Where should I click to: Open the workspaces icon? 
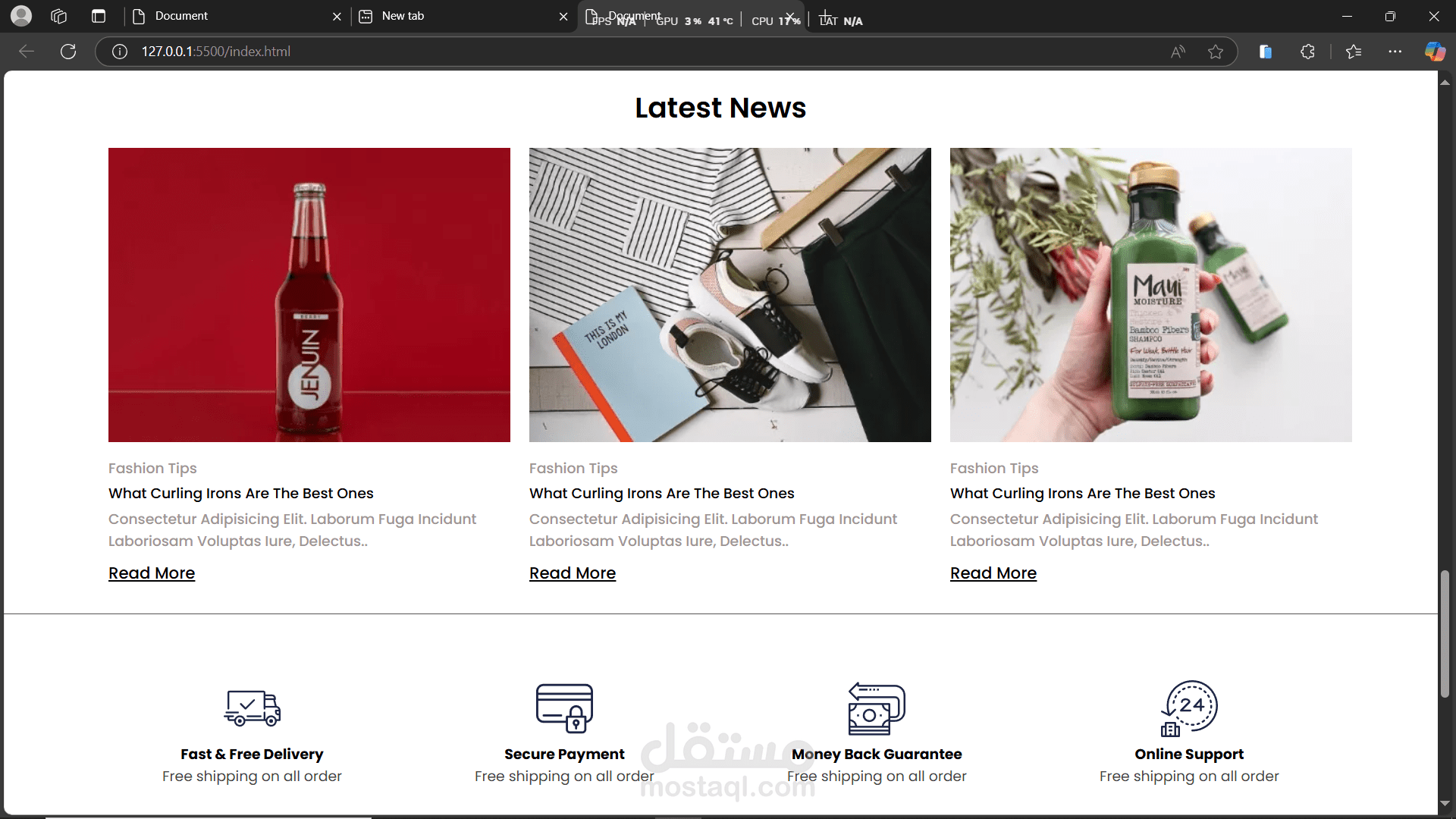pyautogui.click(x=59, y=16)
